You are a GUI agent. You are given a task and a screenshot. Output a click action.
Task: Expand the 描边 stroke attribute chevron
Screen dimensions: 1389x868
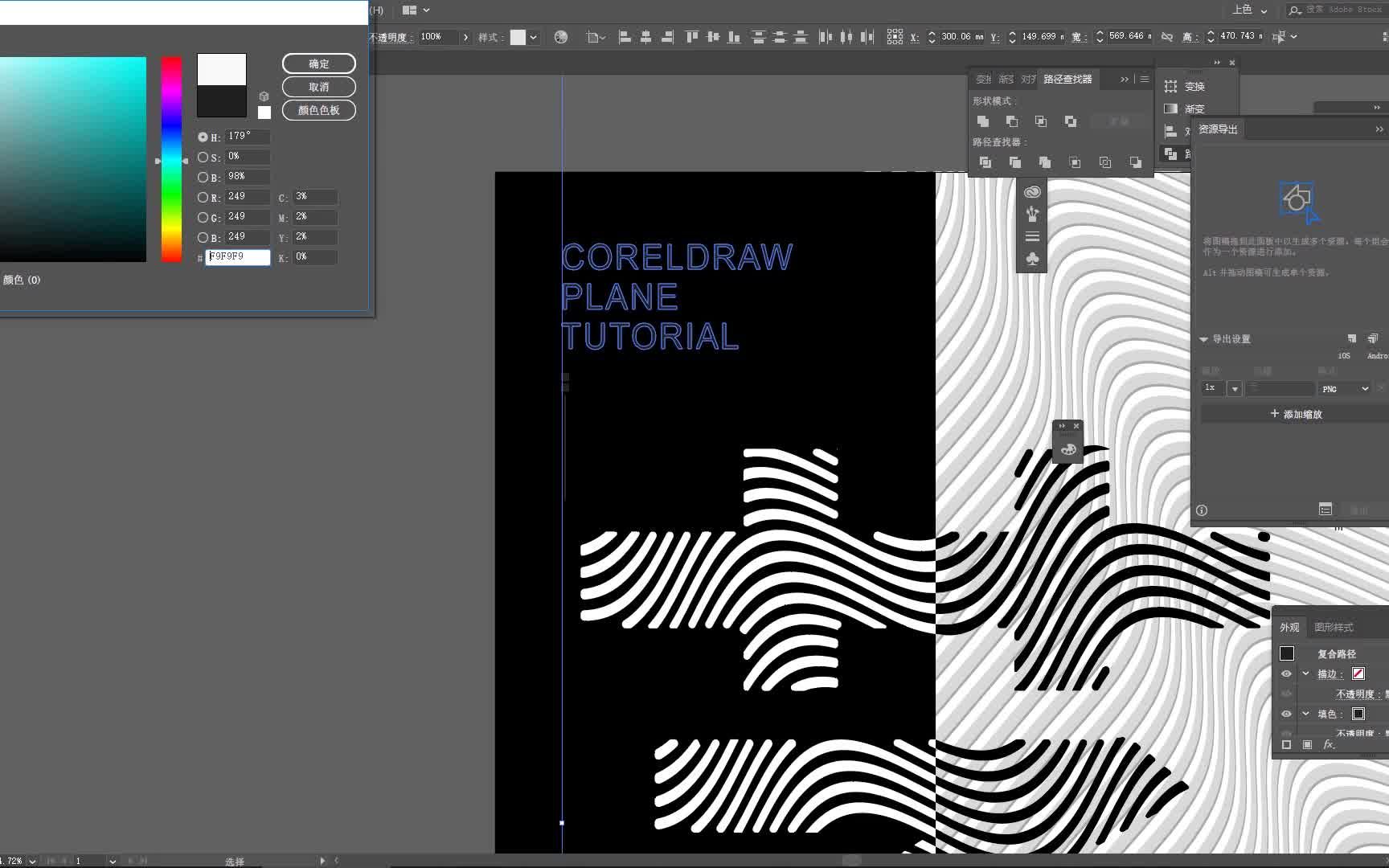(1306, 674)
